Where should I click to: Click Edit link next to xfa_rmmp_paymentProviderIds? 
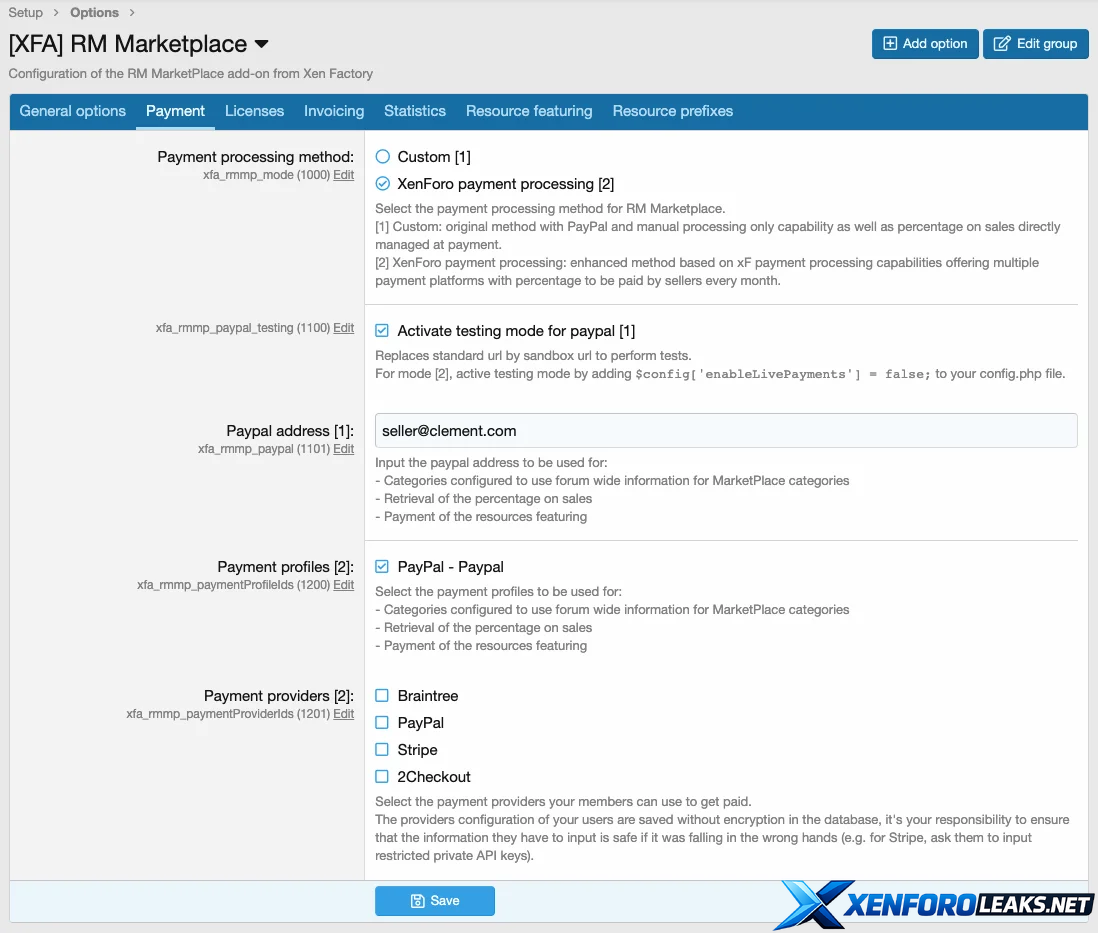tap(343, 714)
